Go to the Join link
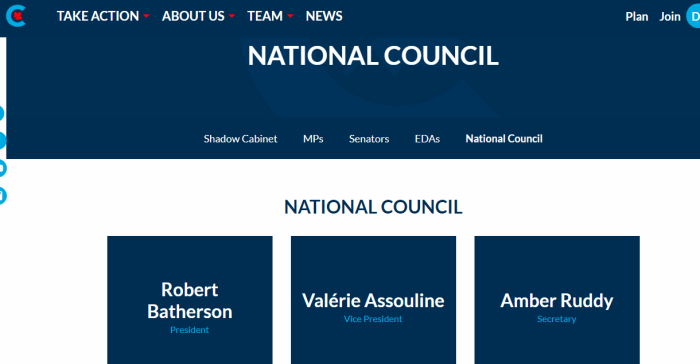The height and width of the screenshot is (364, 700). (x=670, y=17)
